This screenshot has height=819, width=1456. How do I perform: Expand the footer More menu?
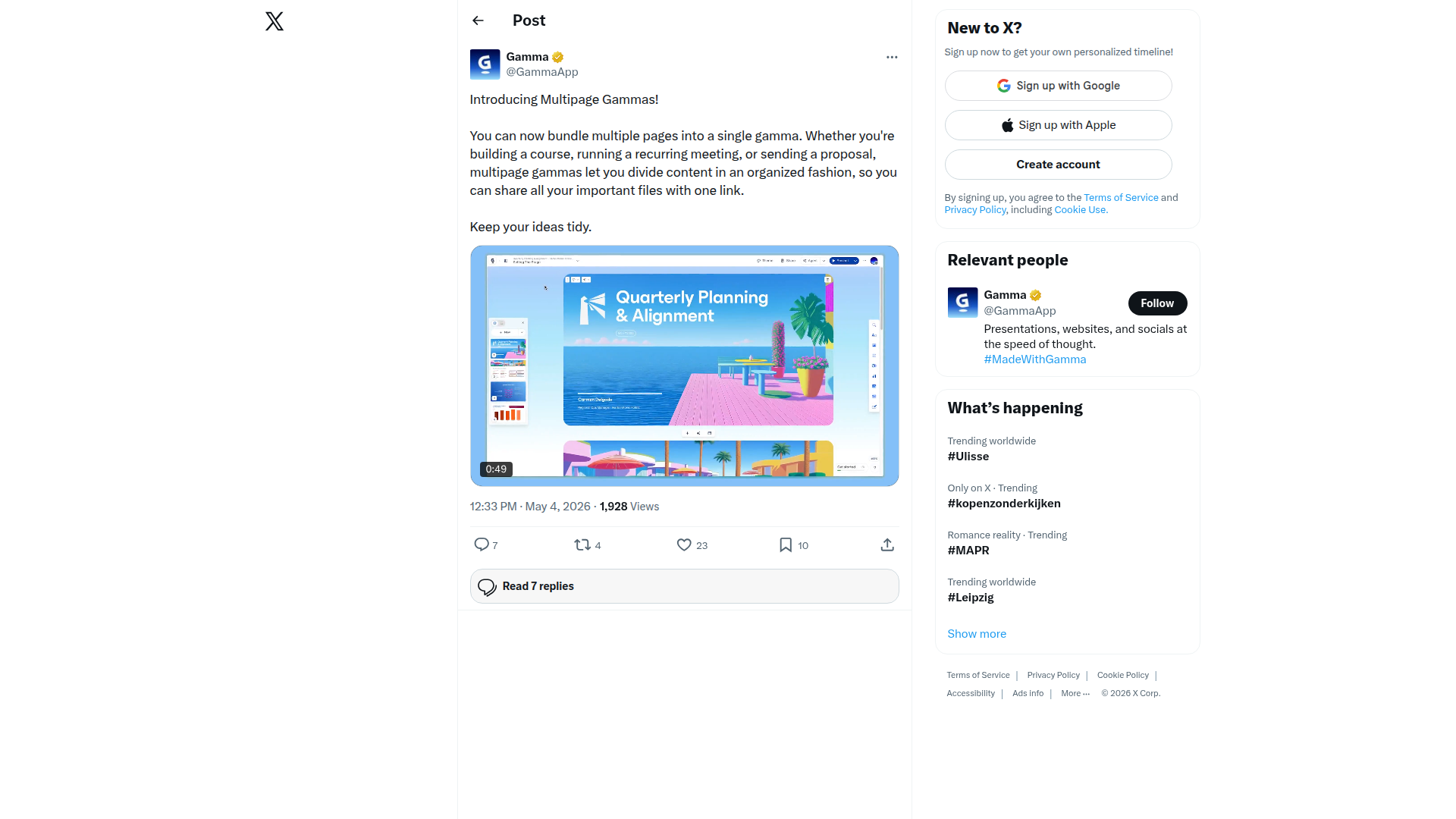pos(1075,693)
